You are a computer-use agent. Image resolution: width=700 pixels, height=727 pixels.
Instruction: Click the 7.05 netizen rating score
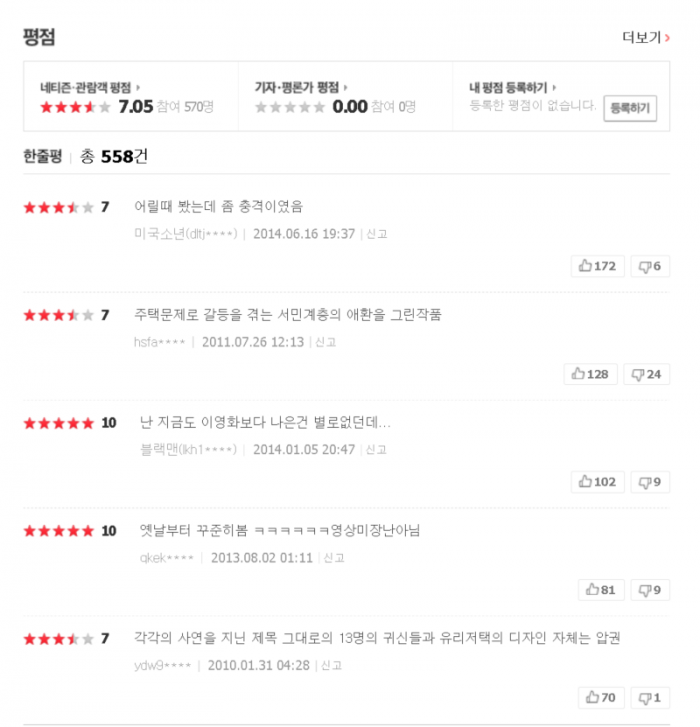click(x=136, y=107)
